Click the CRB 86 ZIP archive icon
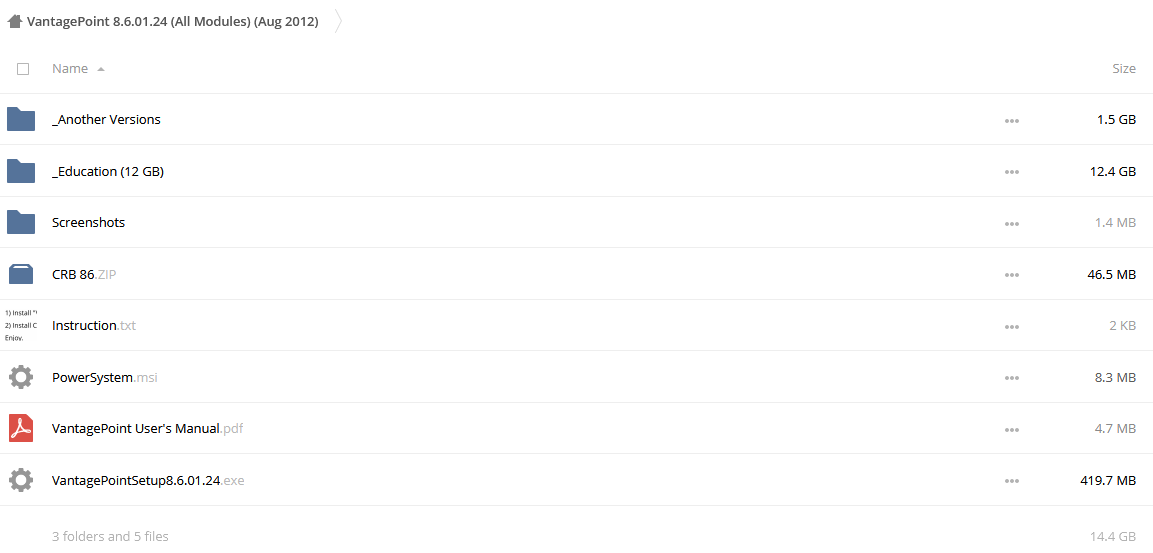Image resolution: width=1153 pixels, height=553 pixels. point(21,274)
